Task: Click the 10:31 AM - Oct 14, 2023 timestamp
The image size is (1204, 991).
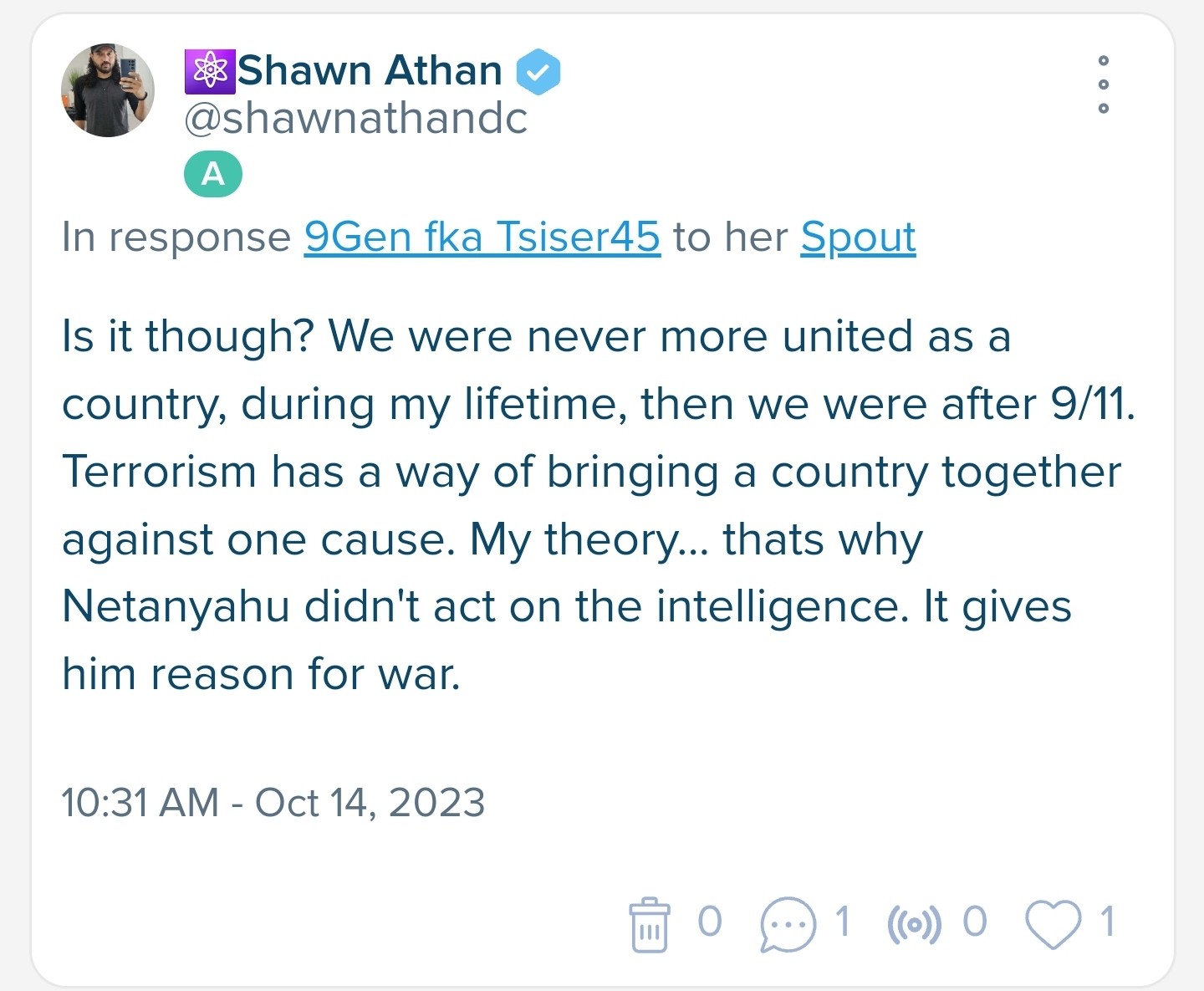Action: (x=273, y=803)
